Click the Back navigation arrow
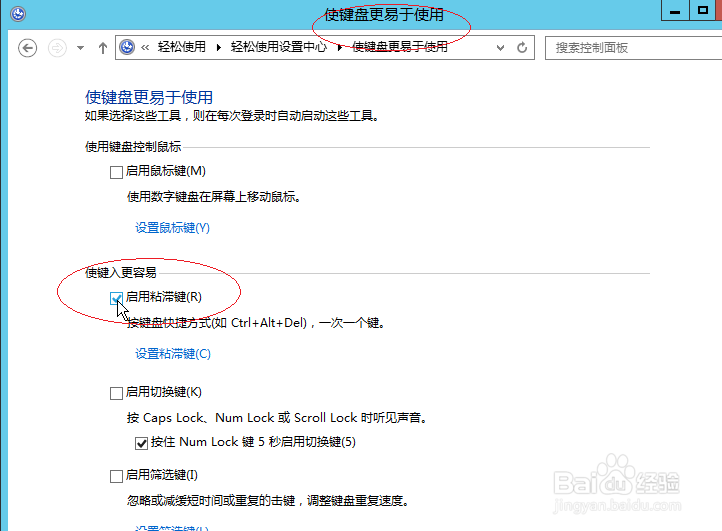 click(28, 48)
